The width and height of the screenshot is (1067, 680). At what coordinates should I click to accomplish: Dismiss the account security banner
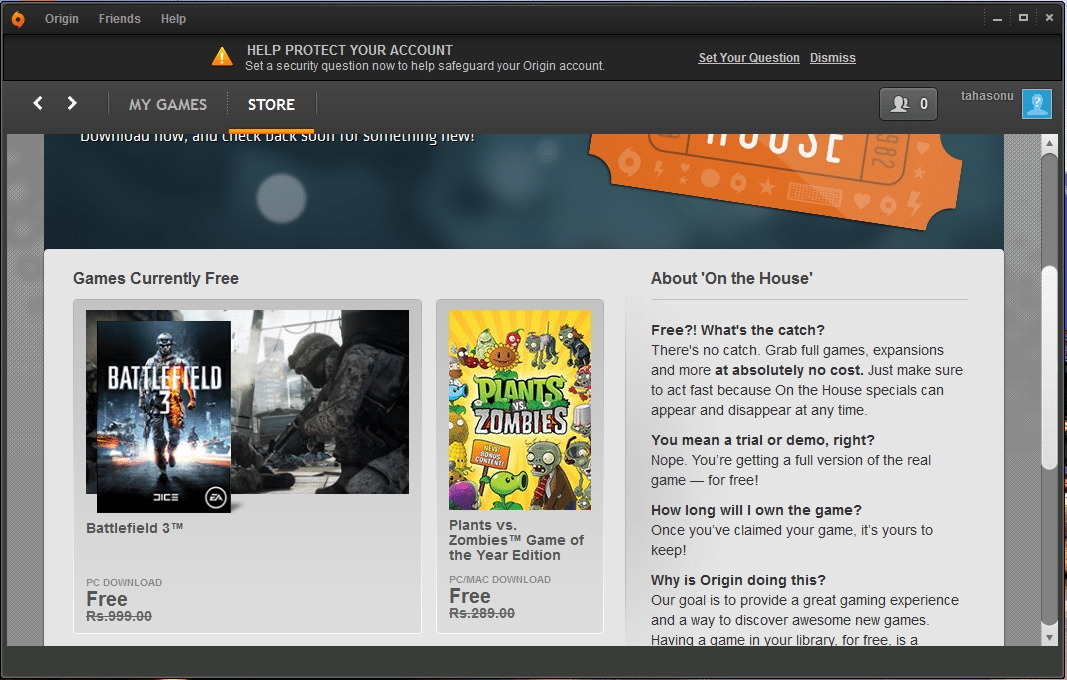833,58
